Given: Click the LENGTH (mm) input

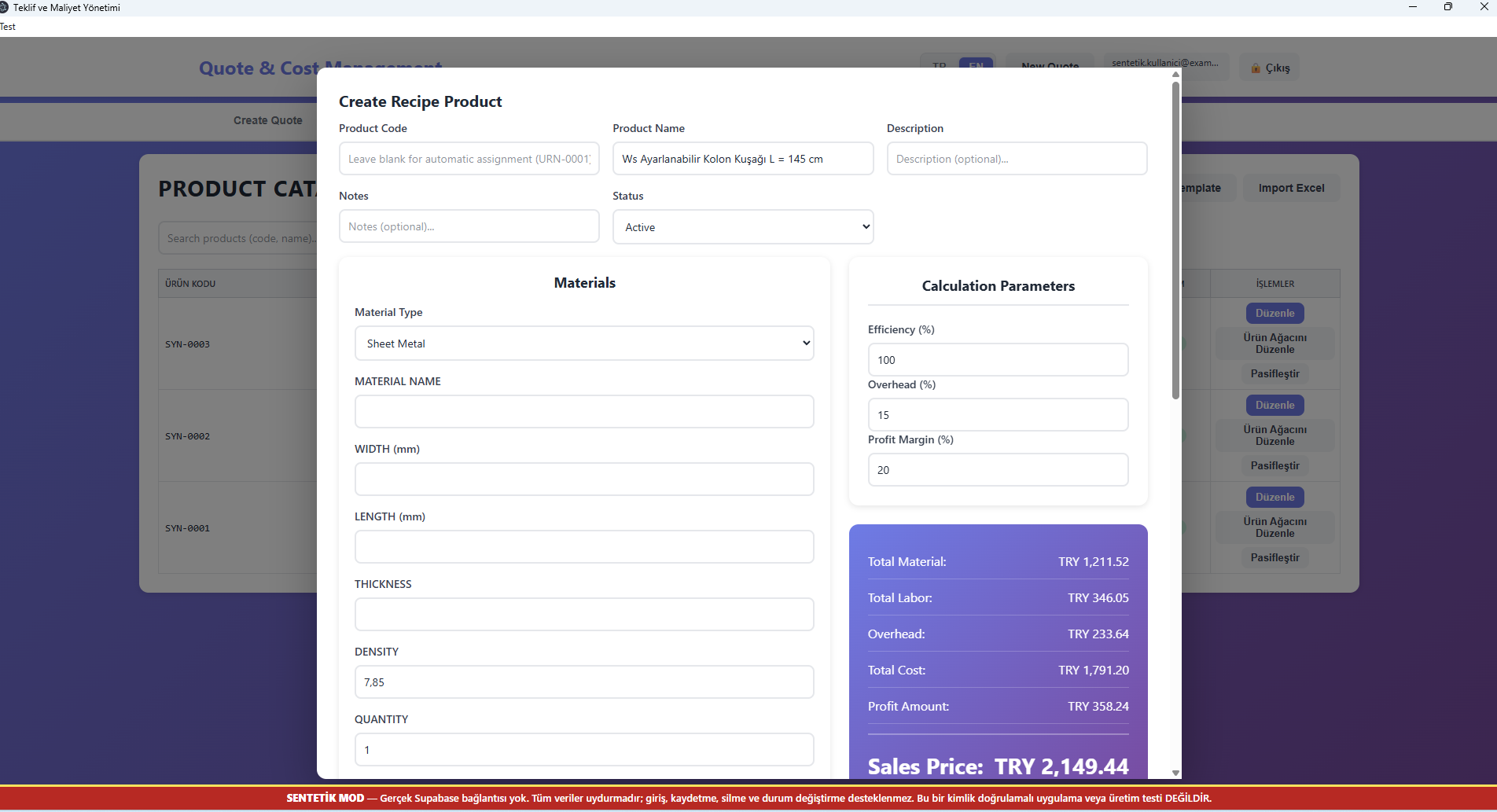Looking at the screenshot, I should pyautogui.click(x=584, y=547).
